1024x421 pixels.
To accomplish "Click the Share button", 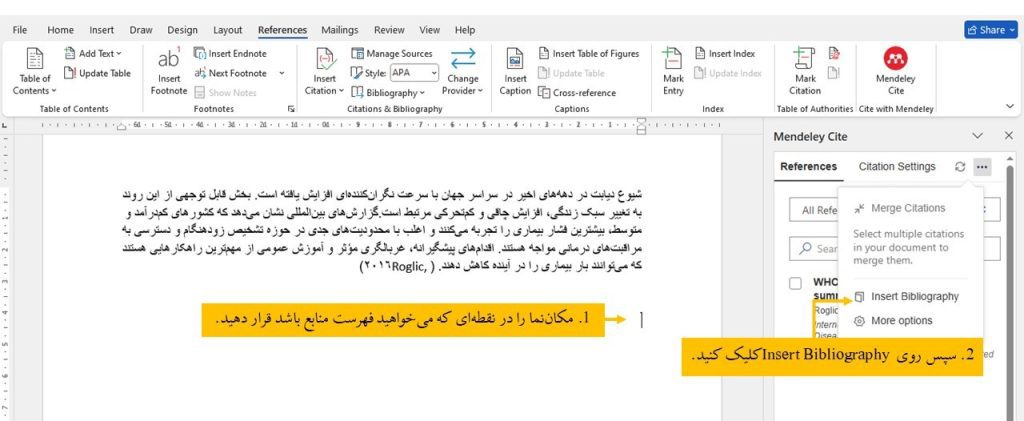I will click(990, 30).
